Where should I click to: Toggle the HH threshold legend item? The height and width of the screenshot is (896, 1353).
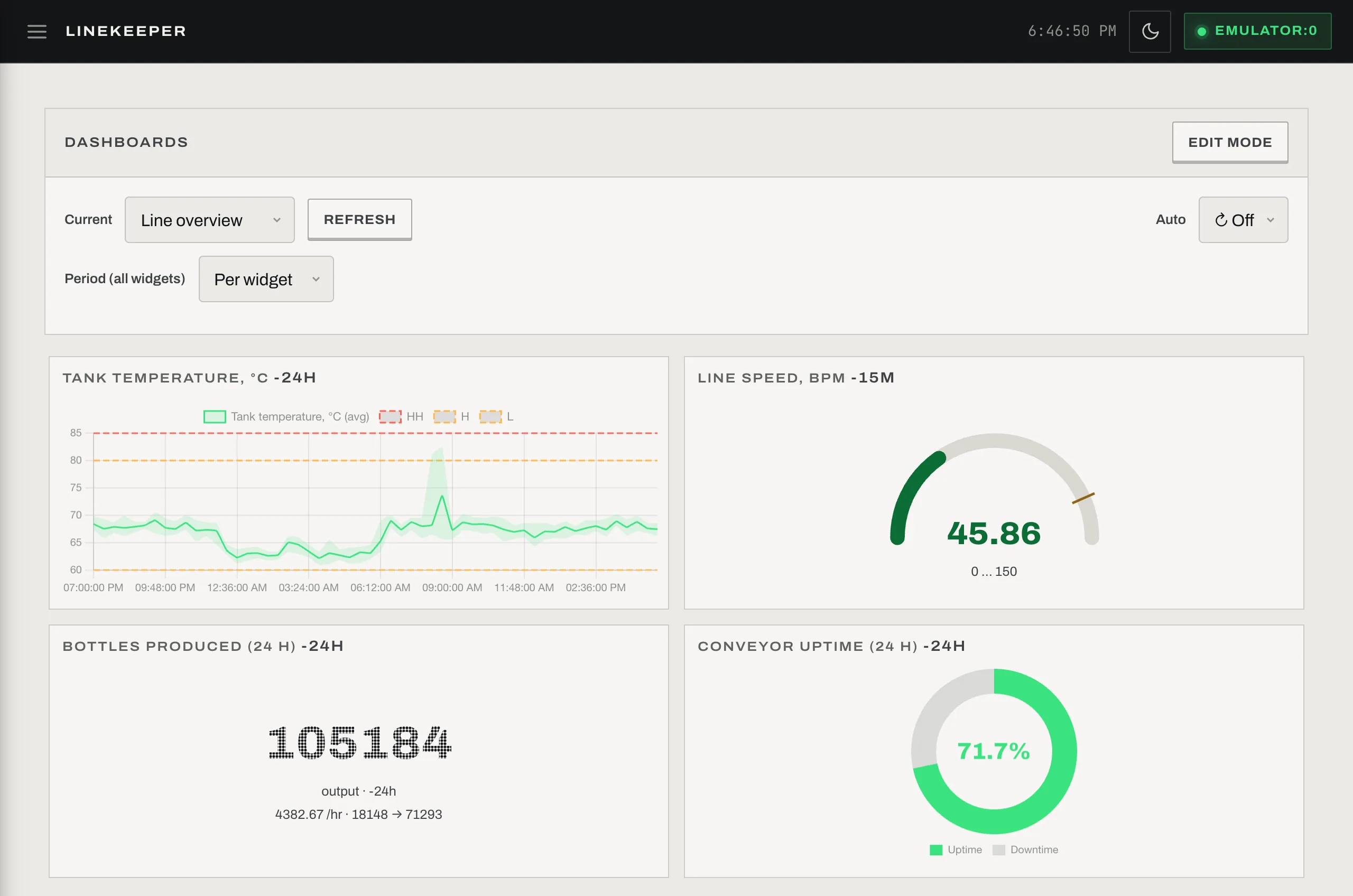click(401, 417)
